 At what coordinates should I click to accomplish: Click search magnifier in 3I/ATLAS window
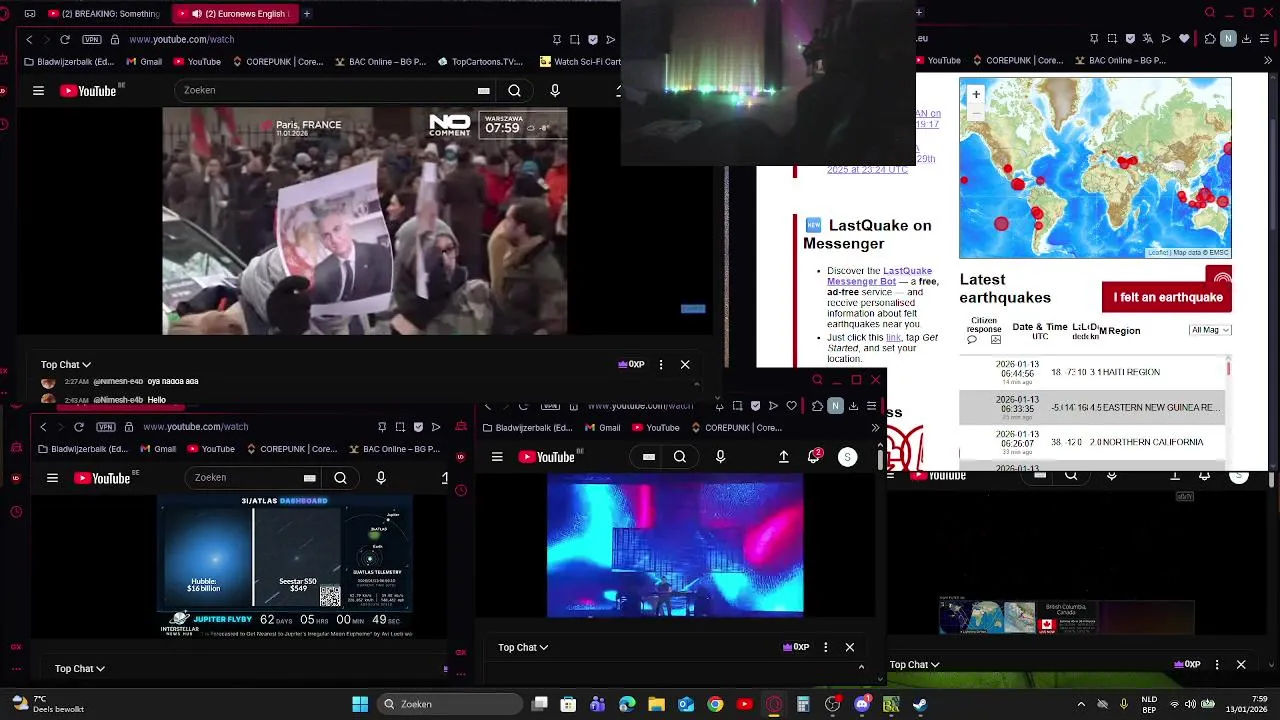(x=340, y=478)
